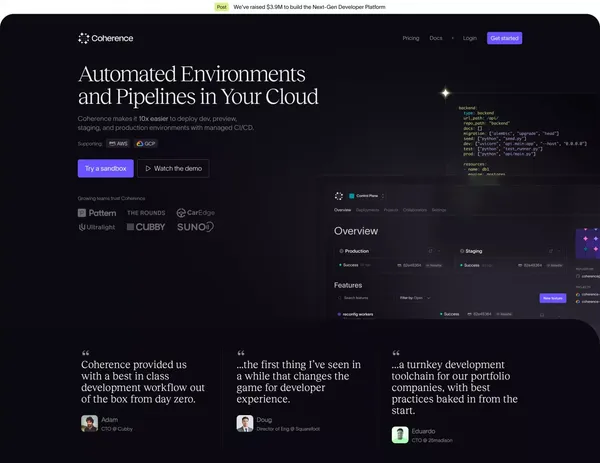Screen dimensions: 600x463
Task: Click the Coherence logo in the header
Action: tap(106, 38)
